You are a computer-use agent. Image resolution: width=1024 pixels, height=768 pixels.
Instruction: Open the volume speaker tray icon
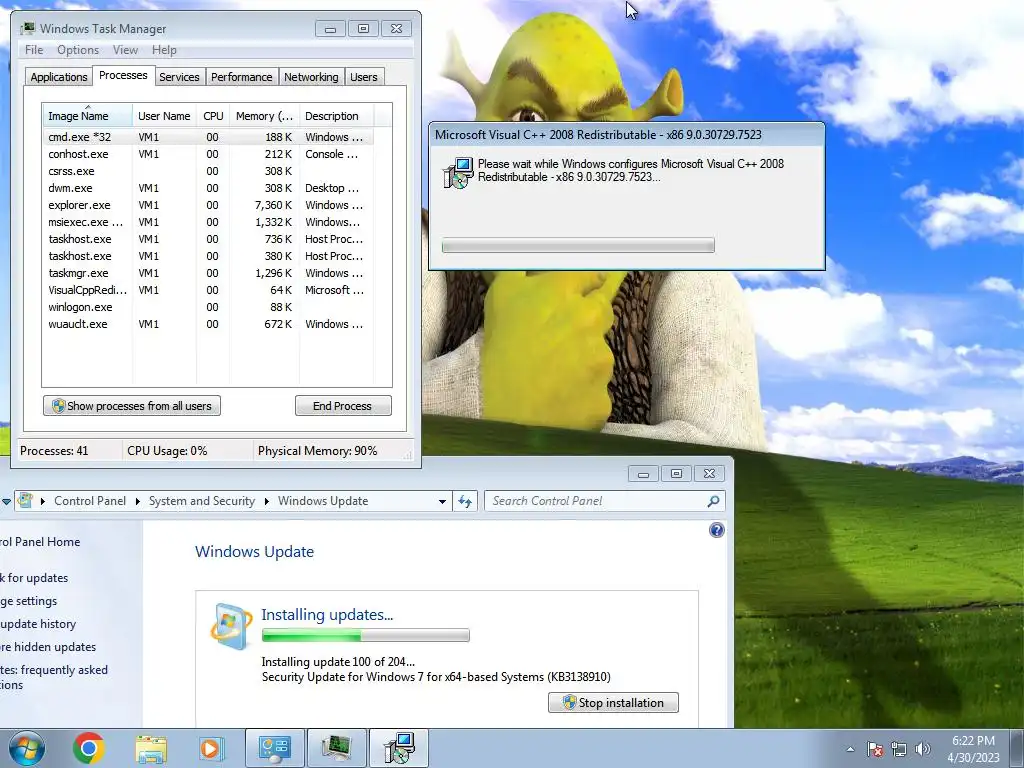922,749
